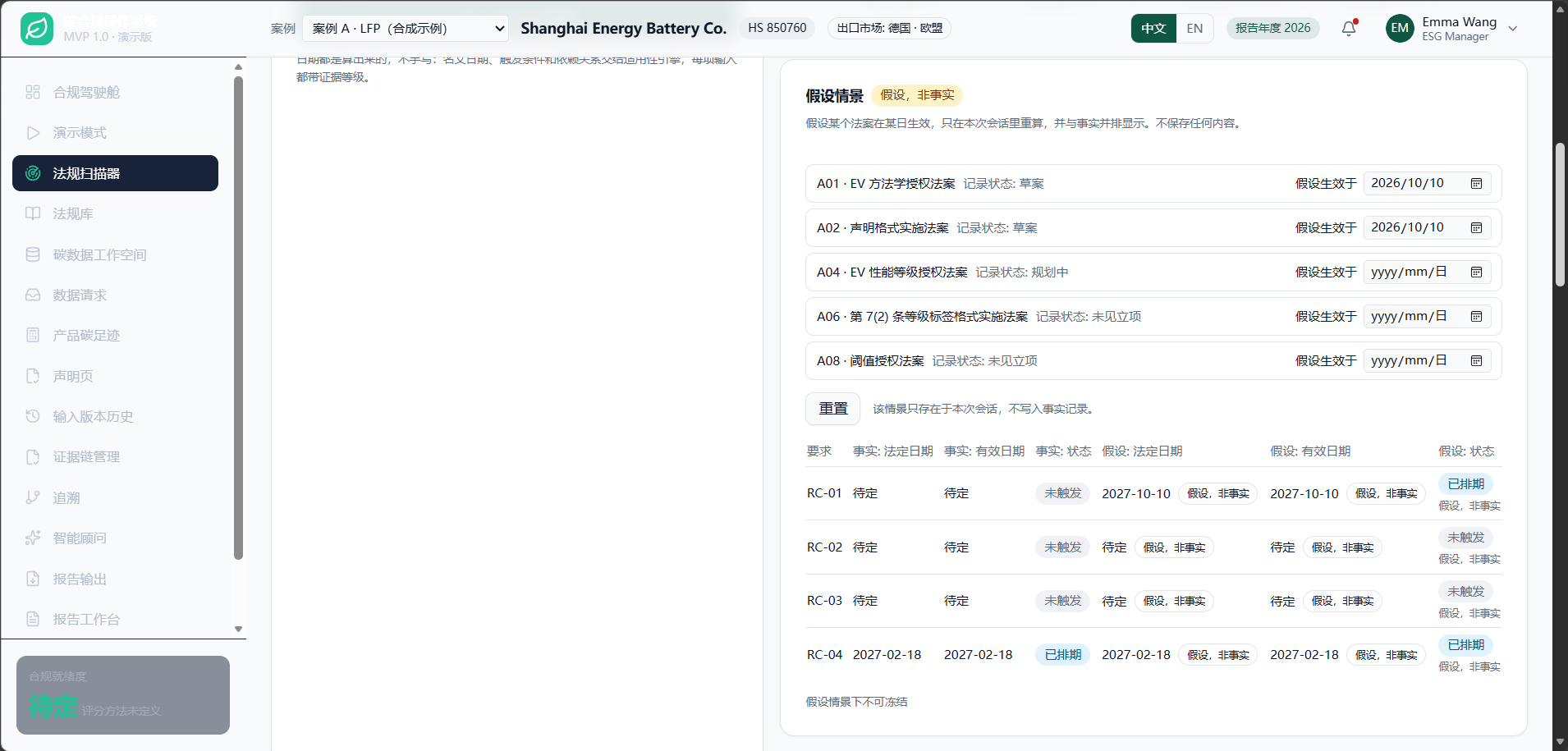Open 法规库 menu item
This screenshot has height=751, width=1568.
pos(115,213)
